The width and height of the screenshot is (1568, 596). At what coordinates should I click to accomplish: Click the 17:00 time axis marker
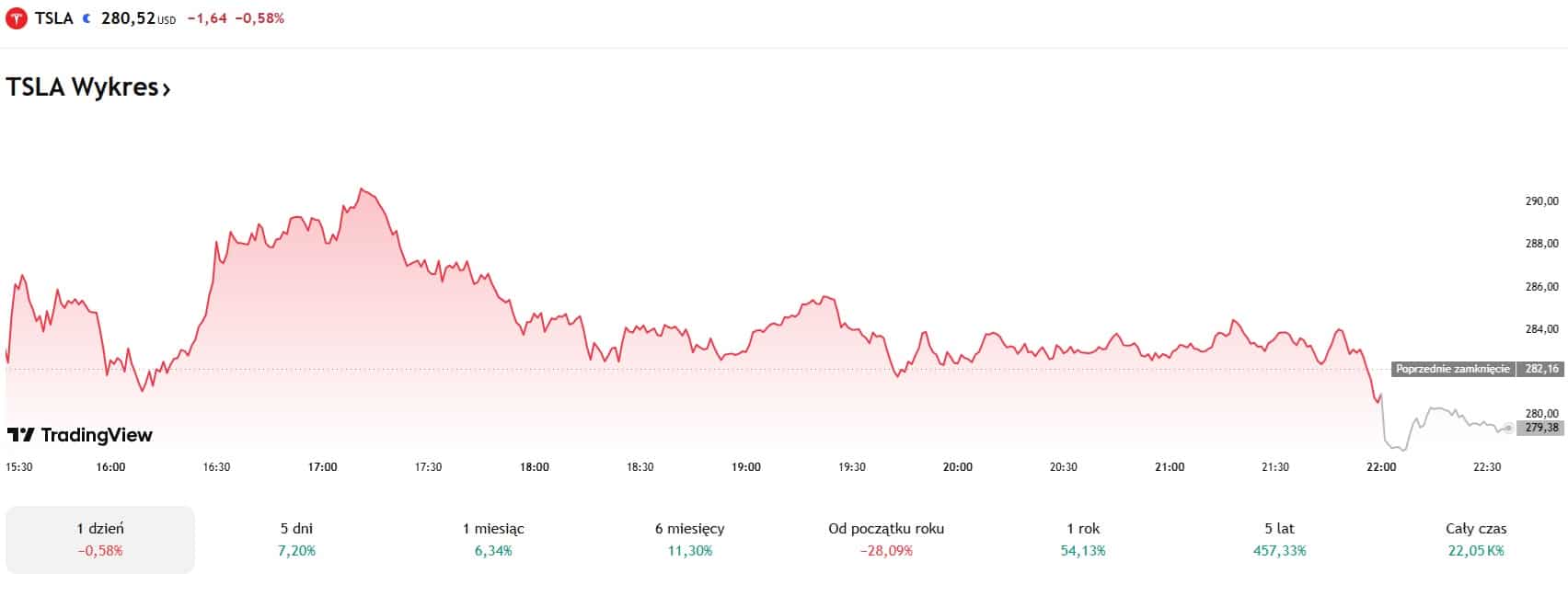[322, 467]
